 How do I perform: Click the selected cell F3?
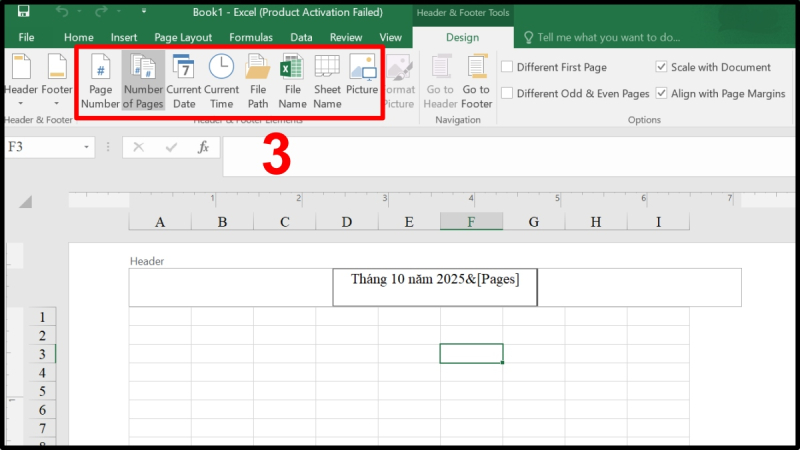coord(471,354)
